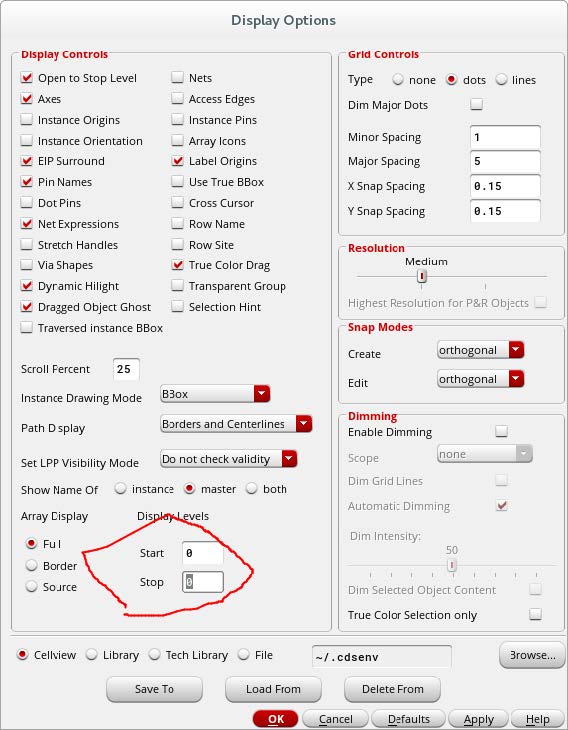Enable the Nets checkbox
The image size is (568, 730).
(x=177, y=77)
